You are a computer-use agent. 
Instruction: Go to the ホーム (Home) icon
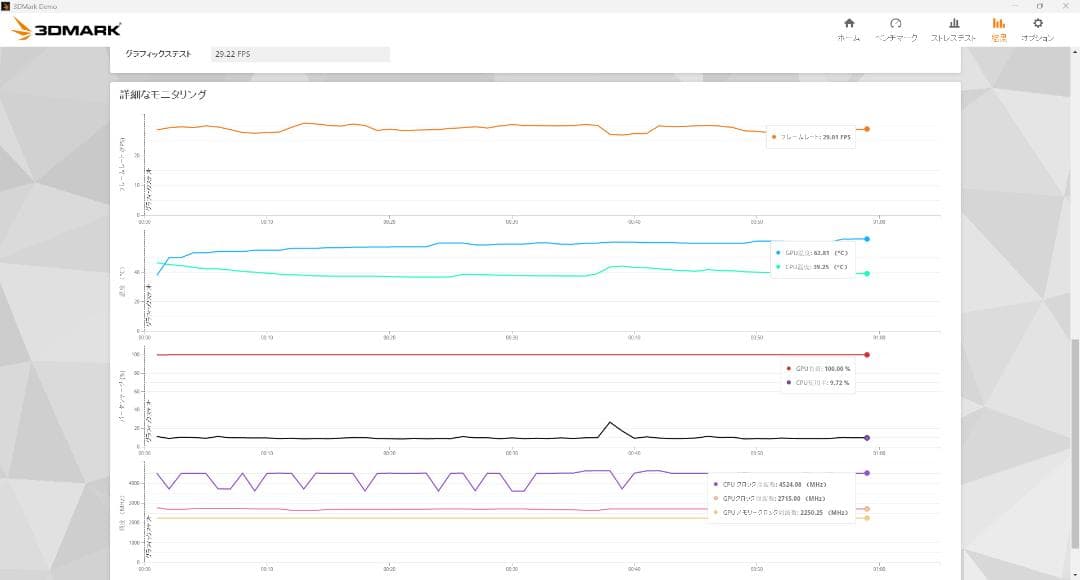click(848, 24)
